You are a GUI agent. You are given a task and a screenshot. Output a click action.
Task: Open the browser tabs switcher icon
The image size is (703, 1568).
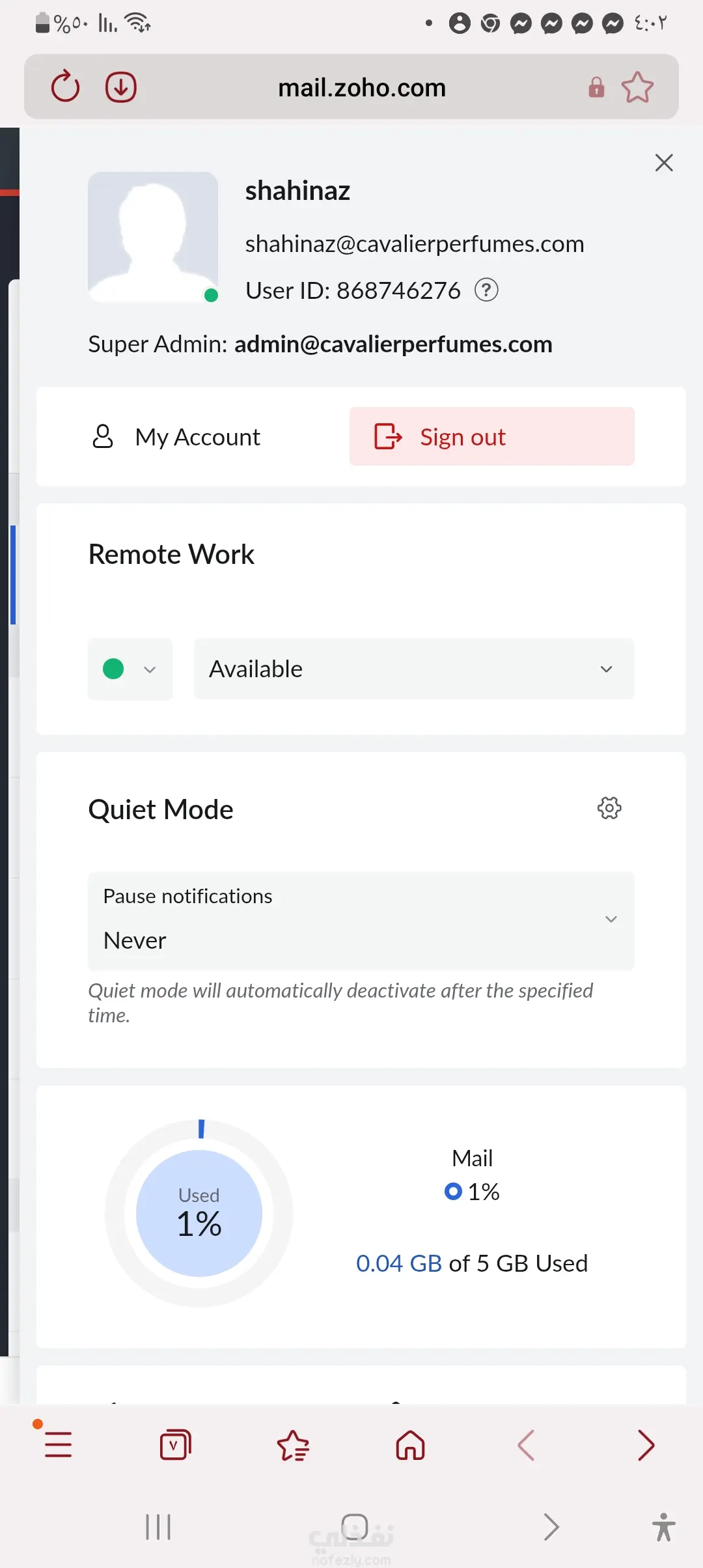(x=175, y=1445)
